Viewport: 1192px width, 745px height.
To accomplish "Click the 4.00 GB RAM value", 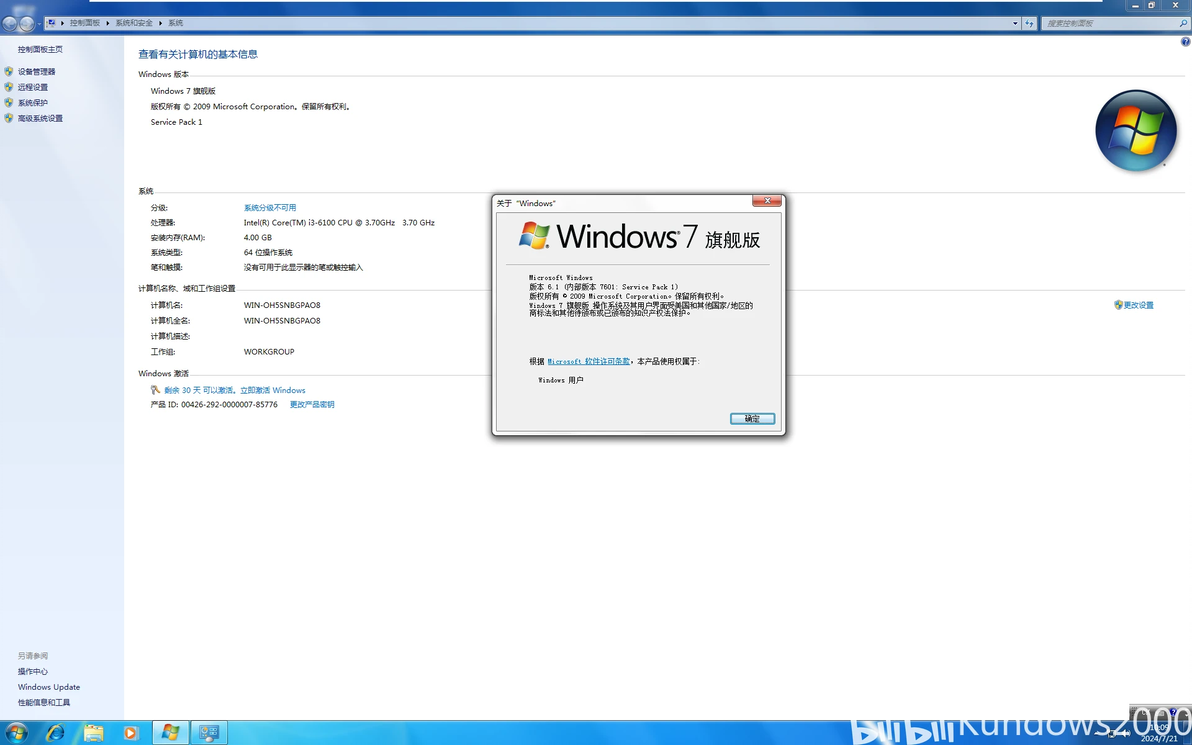I will pyautogui.click(x=258, y=238).
